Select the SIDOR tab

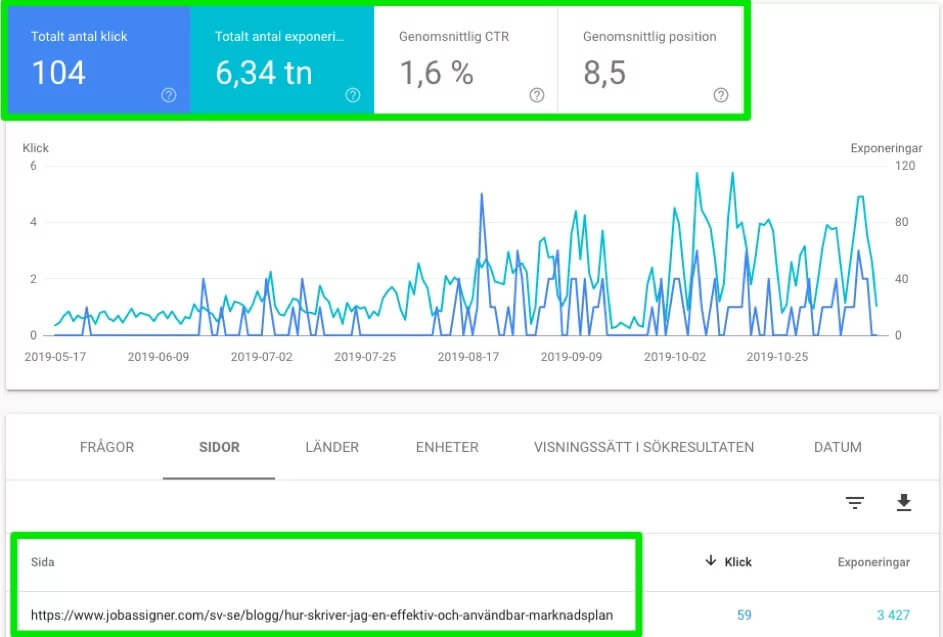218,447
